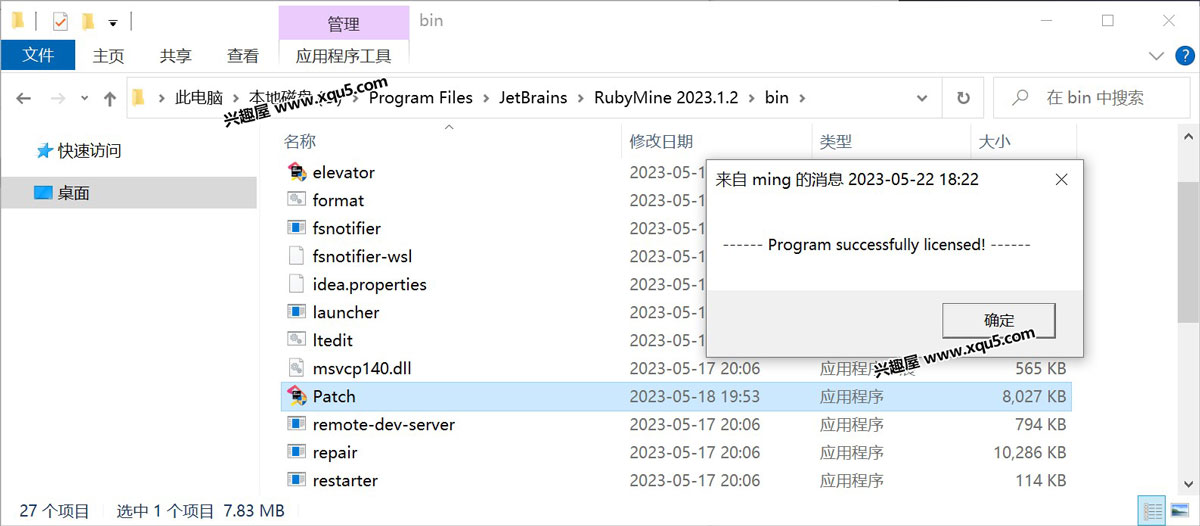The image size is (1200, 526).
Task: Click 此电脑 in the breadcrumb
Action: (x=199, y=98)
